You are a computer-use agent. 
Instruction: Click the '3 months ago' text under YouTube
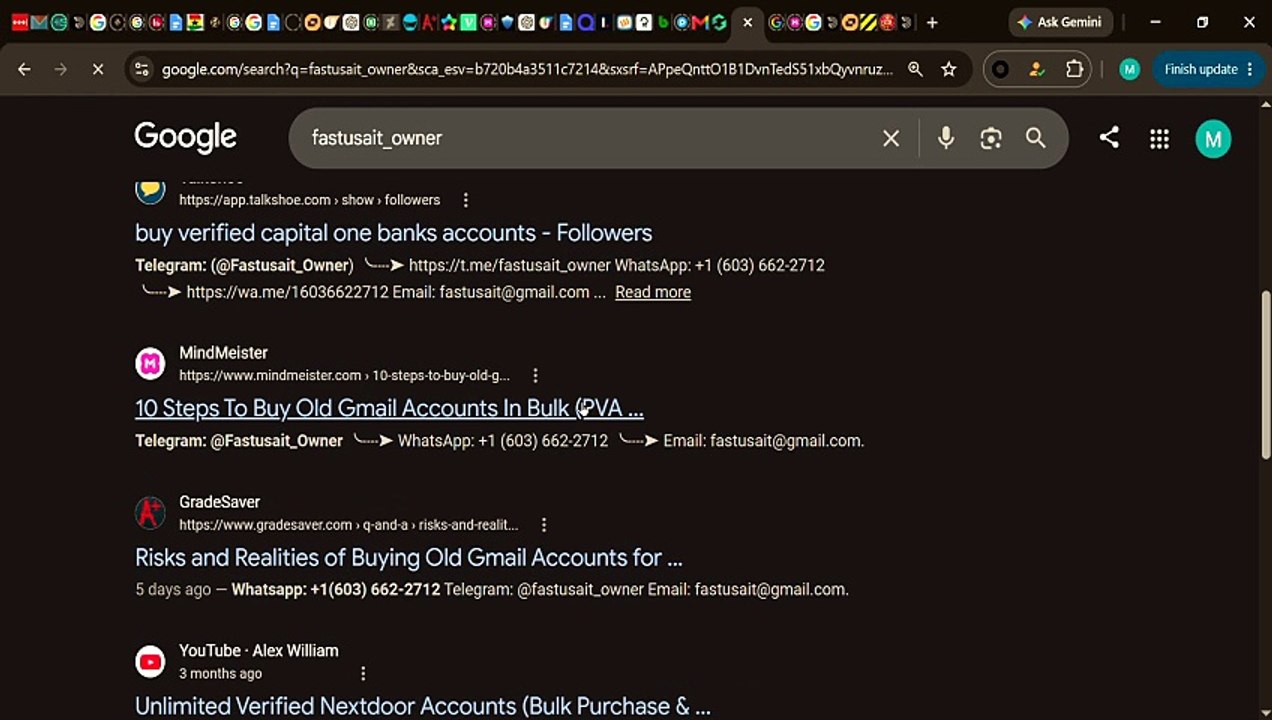pos(220,674)
